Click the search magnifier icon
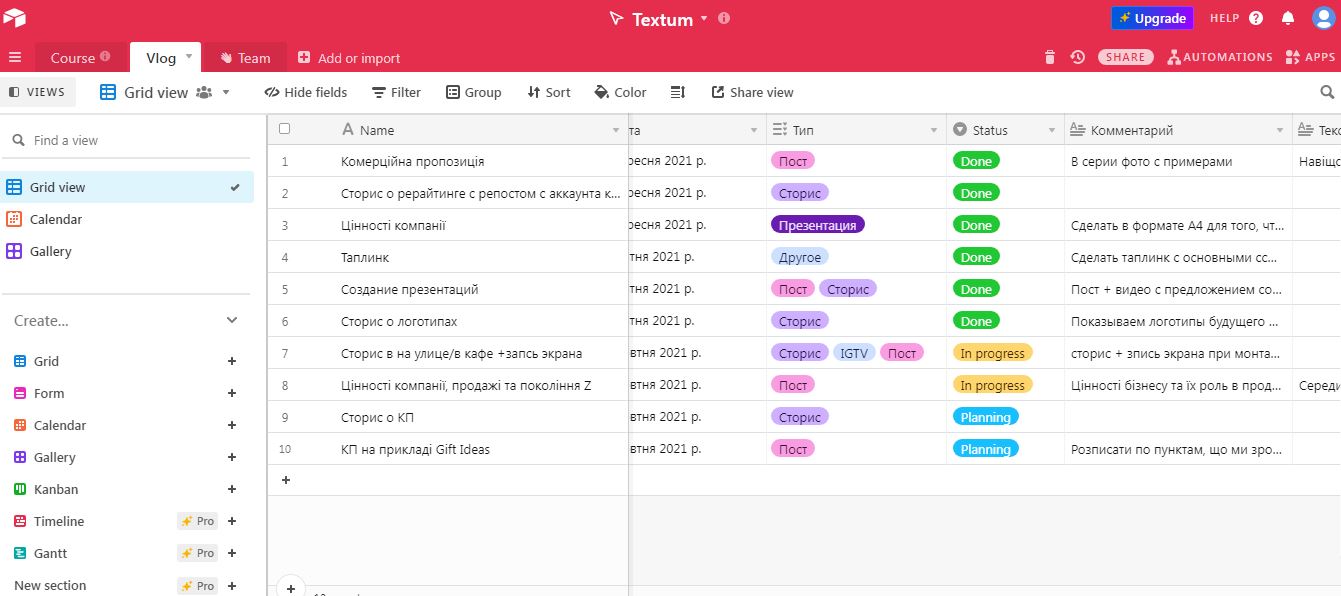The width and height of the screenshot is (1341, 596). 1327,92
